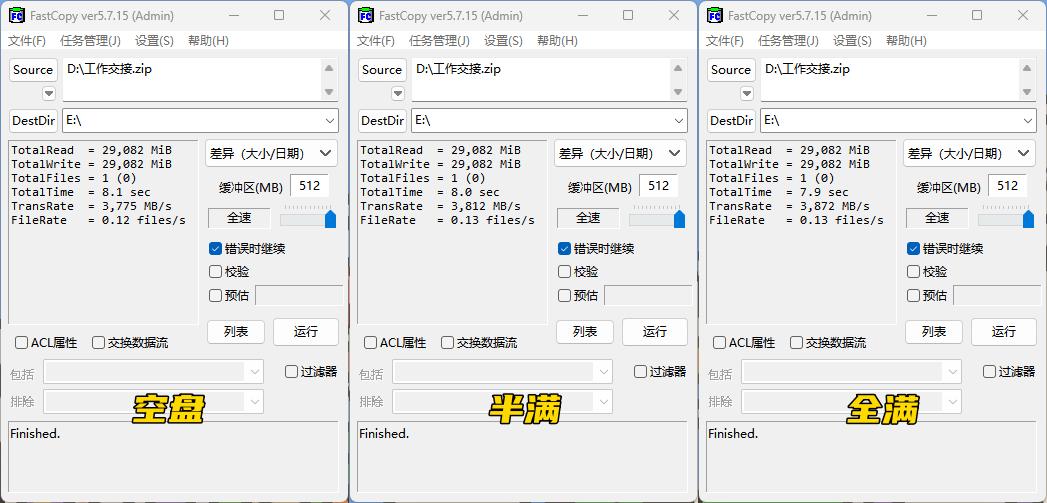The height and width of the screenshot is (503, 1047).
Task: Open the 文件(F) menu in the left window
Action: pyautogui.click(x=27, y=41)
